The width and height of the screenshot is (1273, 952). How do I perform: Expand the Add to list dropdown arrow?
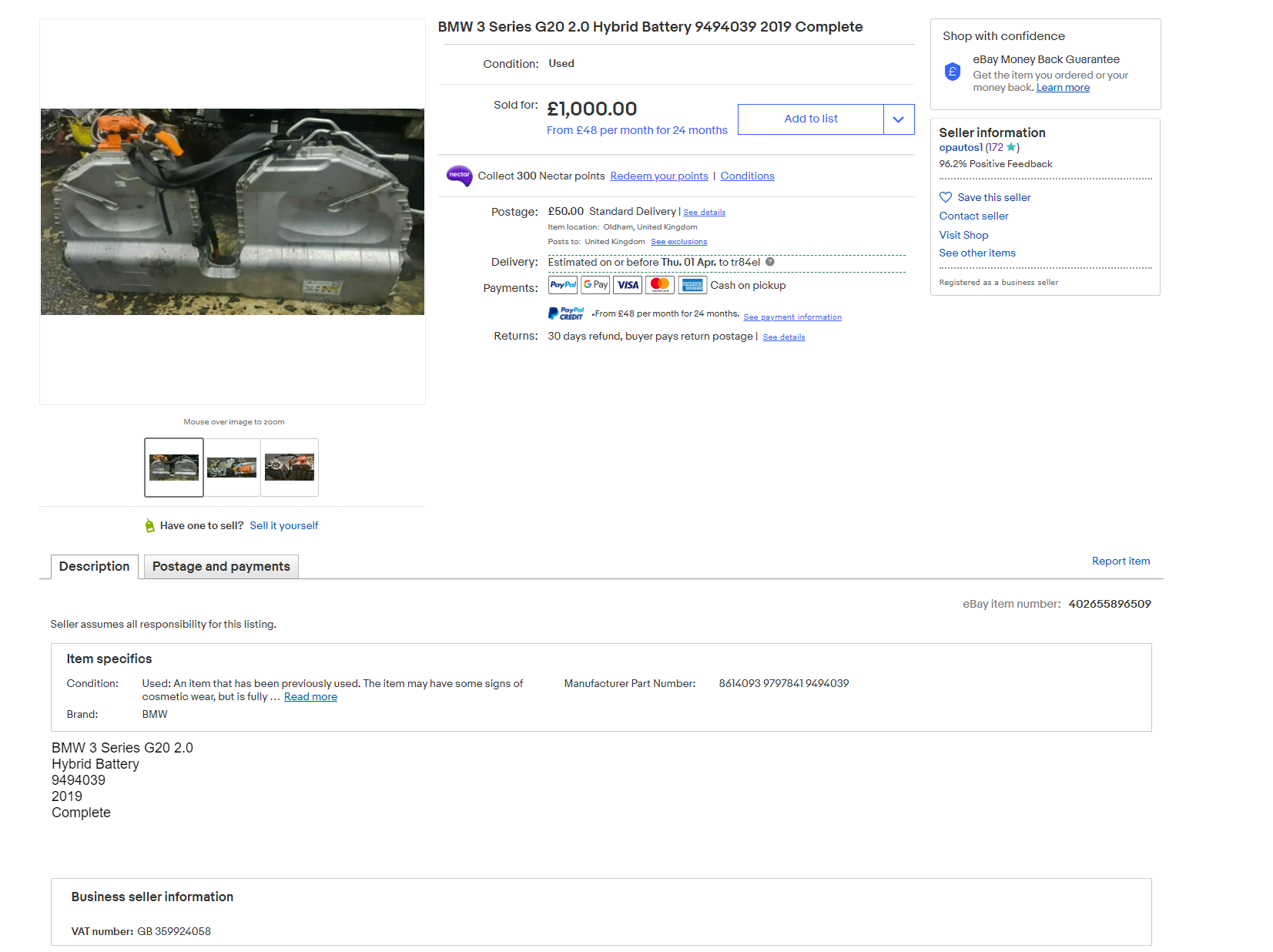[x=898, y=119]
